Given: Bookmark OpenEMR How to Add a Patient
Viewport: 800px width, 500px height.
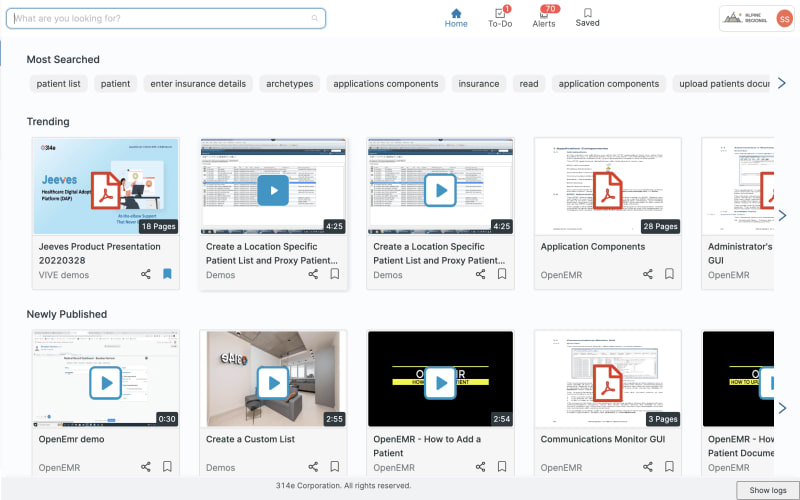Looking at the screenshot, I should tap(502, 466).
